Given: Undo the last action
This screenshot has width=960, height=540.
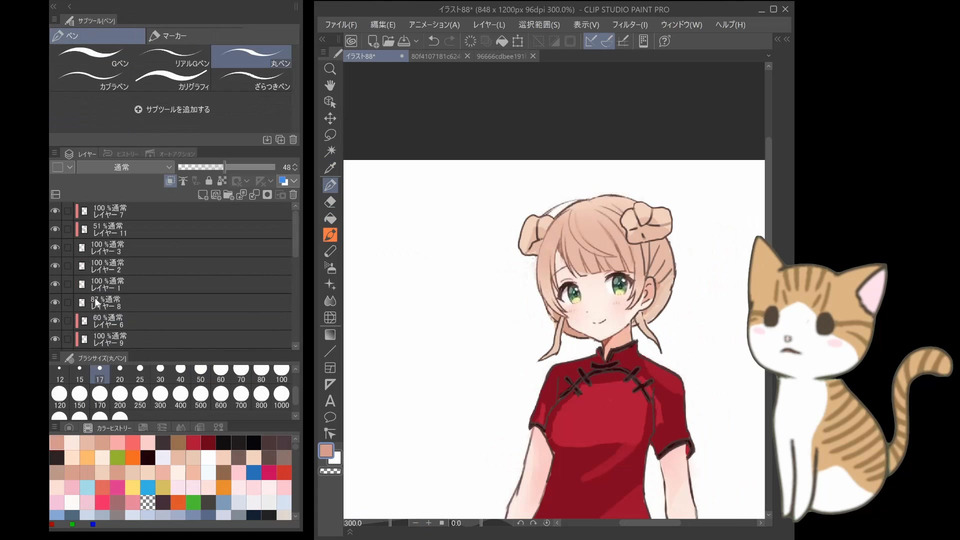Looking at the screenshot, I should [x=433, y=41].
